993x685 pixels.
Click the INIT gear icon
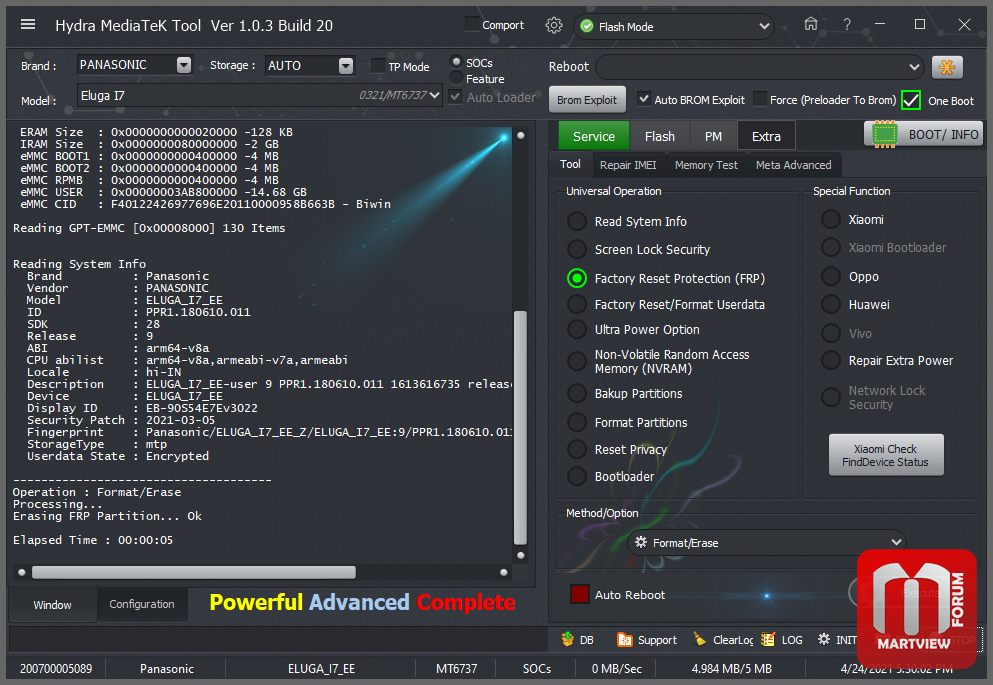click(823, 639)
